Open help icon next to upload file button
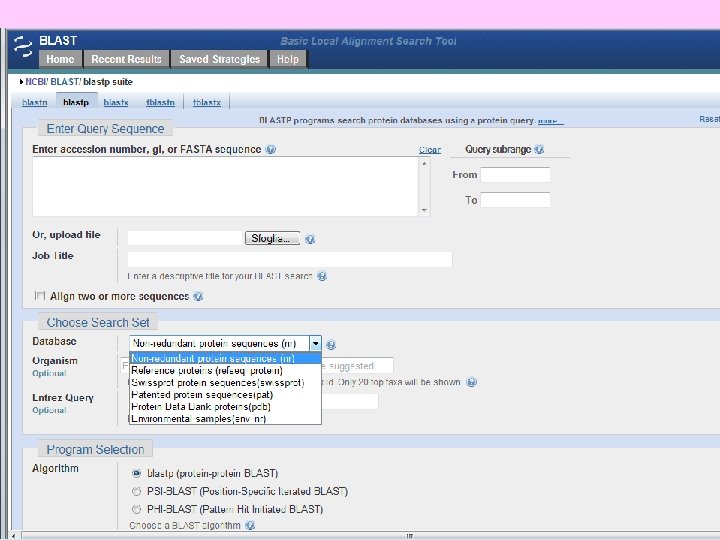The width and height of the screenshot is (720, 540). pos(310,239)
